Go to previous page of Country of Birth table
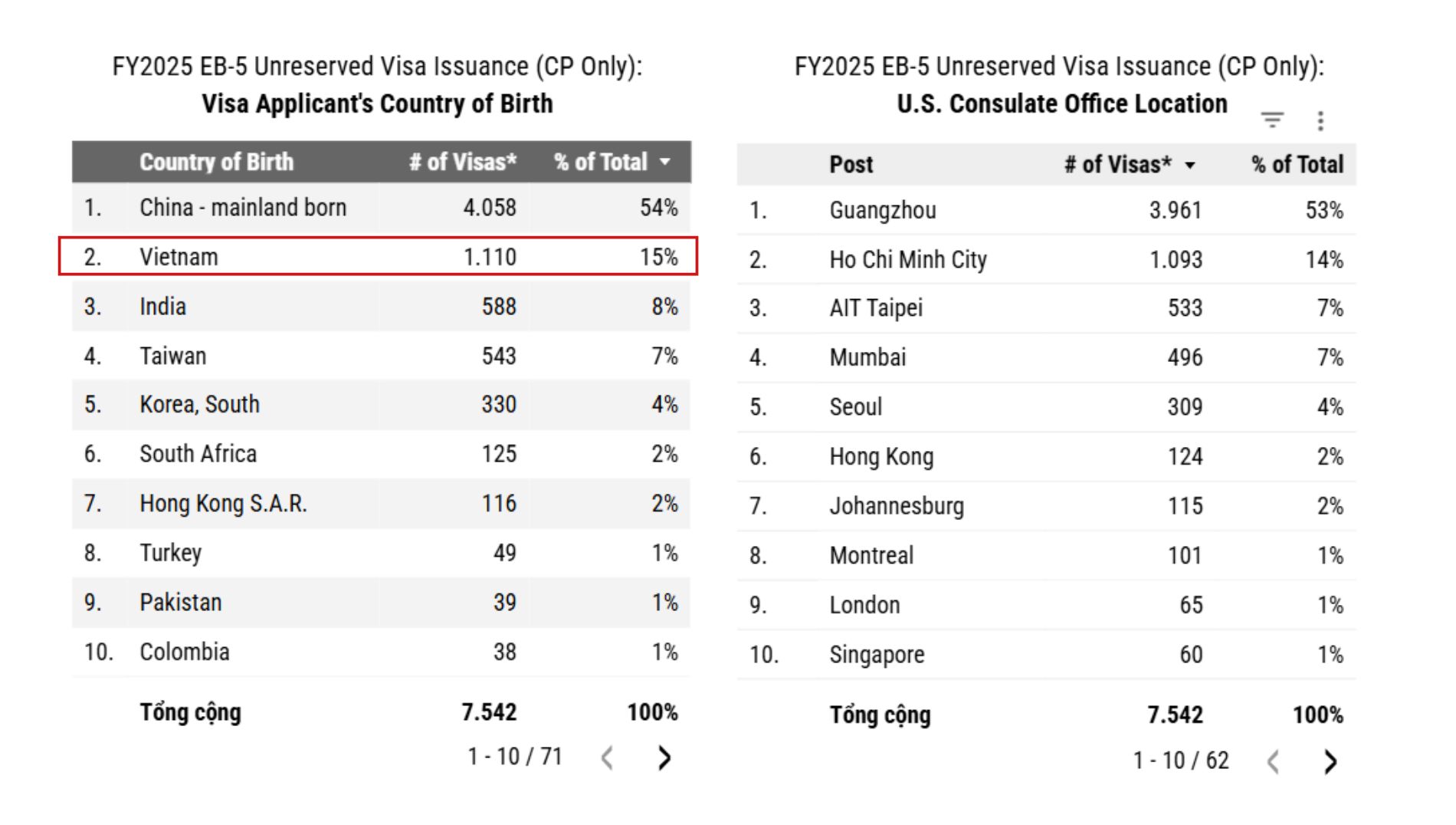The height and width of the screenshot is (825, 1456). point(607,758)
